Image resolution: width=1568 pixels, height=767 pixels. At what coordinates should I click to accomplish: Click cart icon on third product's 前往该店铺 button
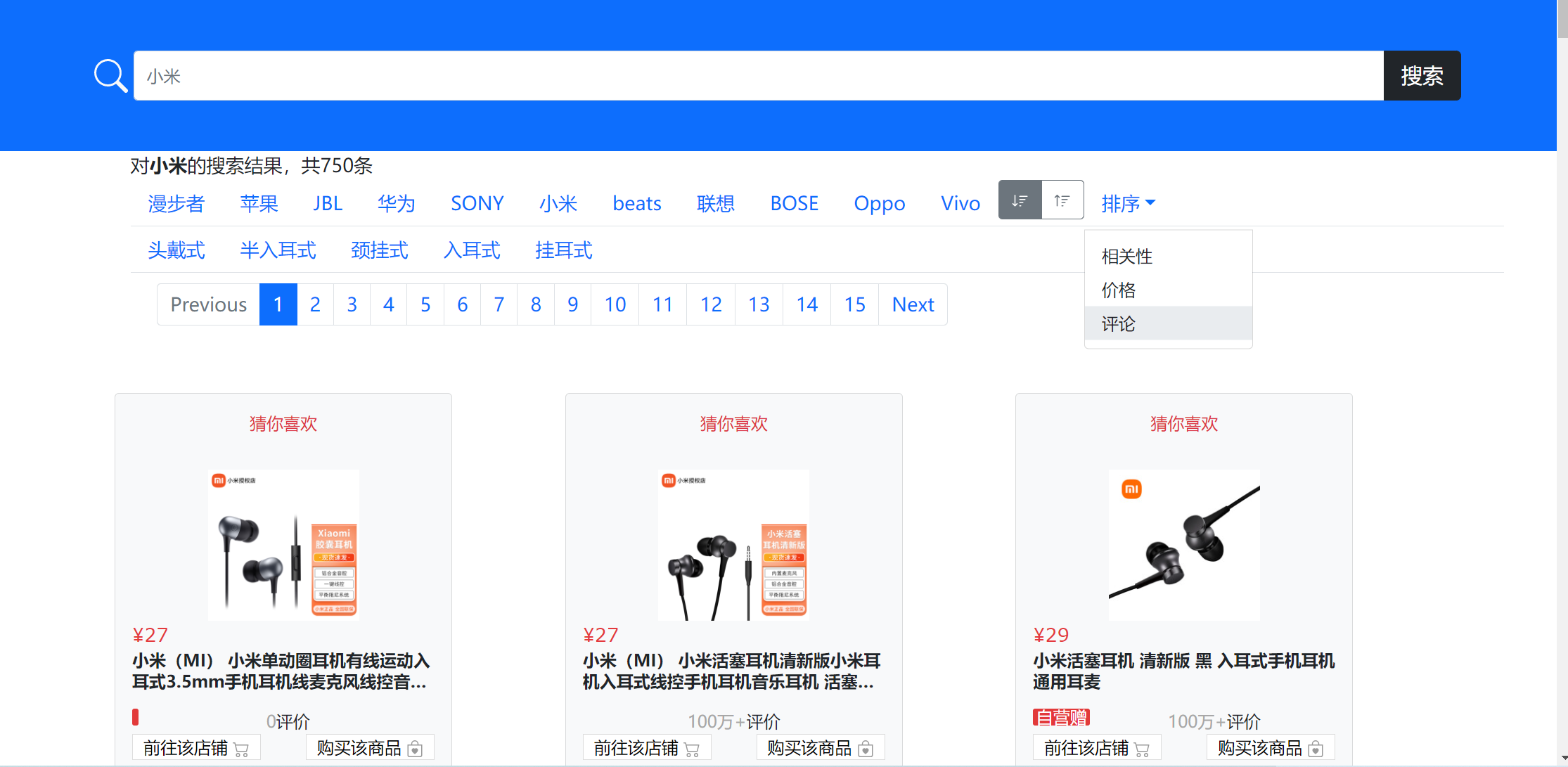(1143, 748)
